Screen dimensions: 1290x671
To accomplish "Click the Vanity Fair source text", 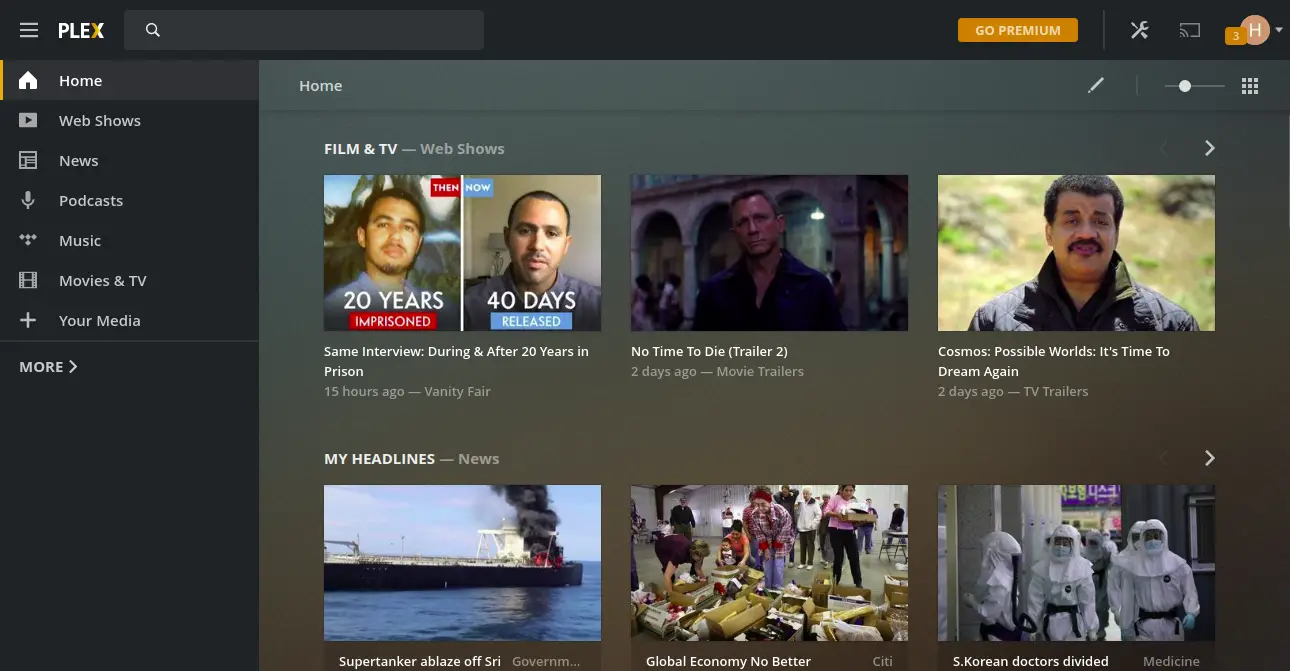I will (x=457, y=391).
